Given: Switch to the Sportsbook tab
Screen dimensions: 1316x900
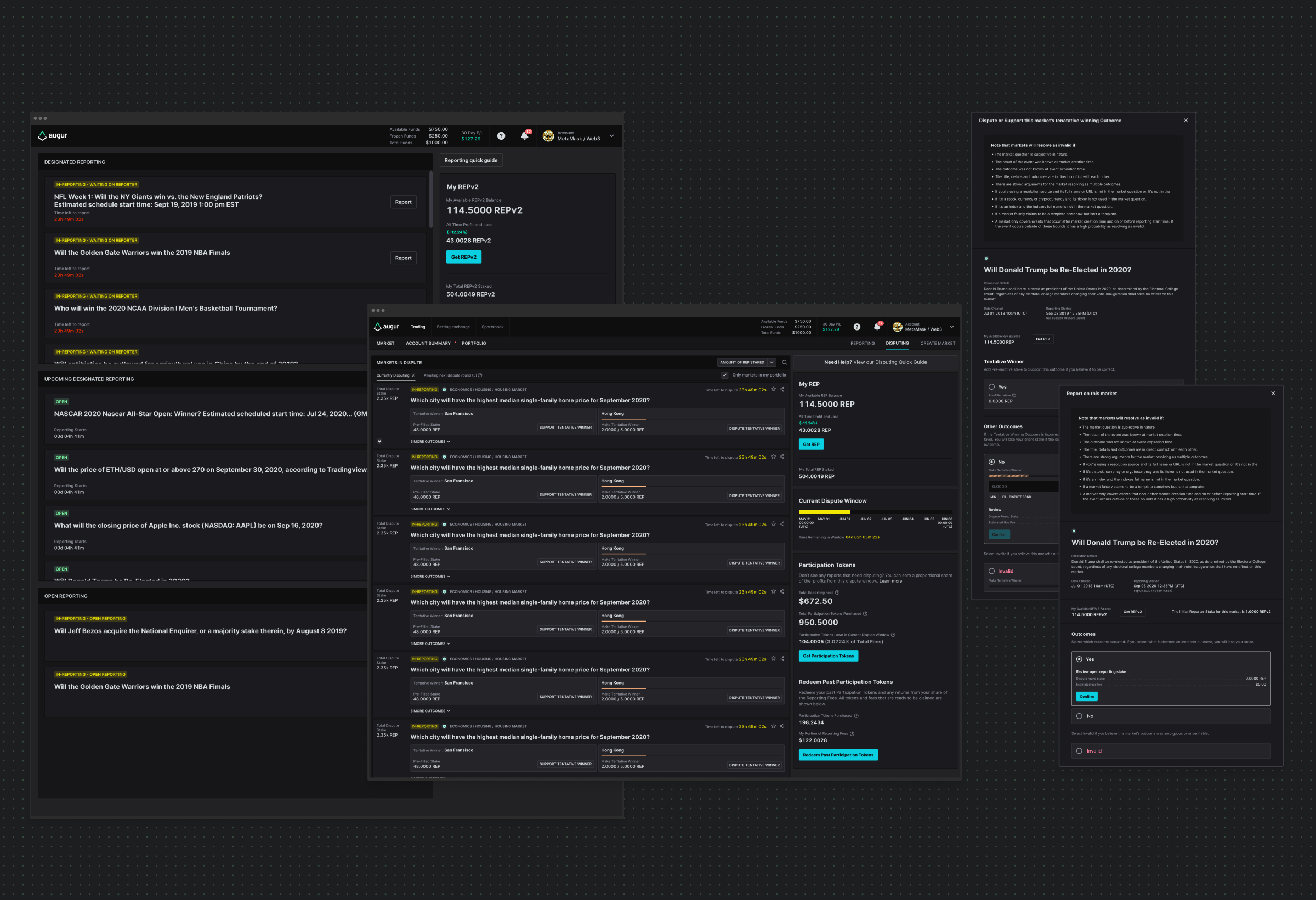Looking at the screenshot, I should [492, 327].
